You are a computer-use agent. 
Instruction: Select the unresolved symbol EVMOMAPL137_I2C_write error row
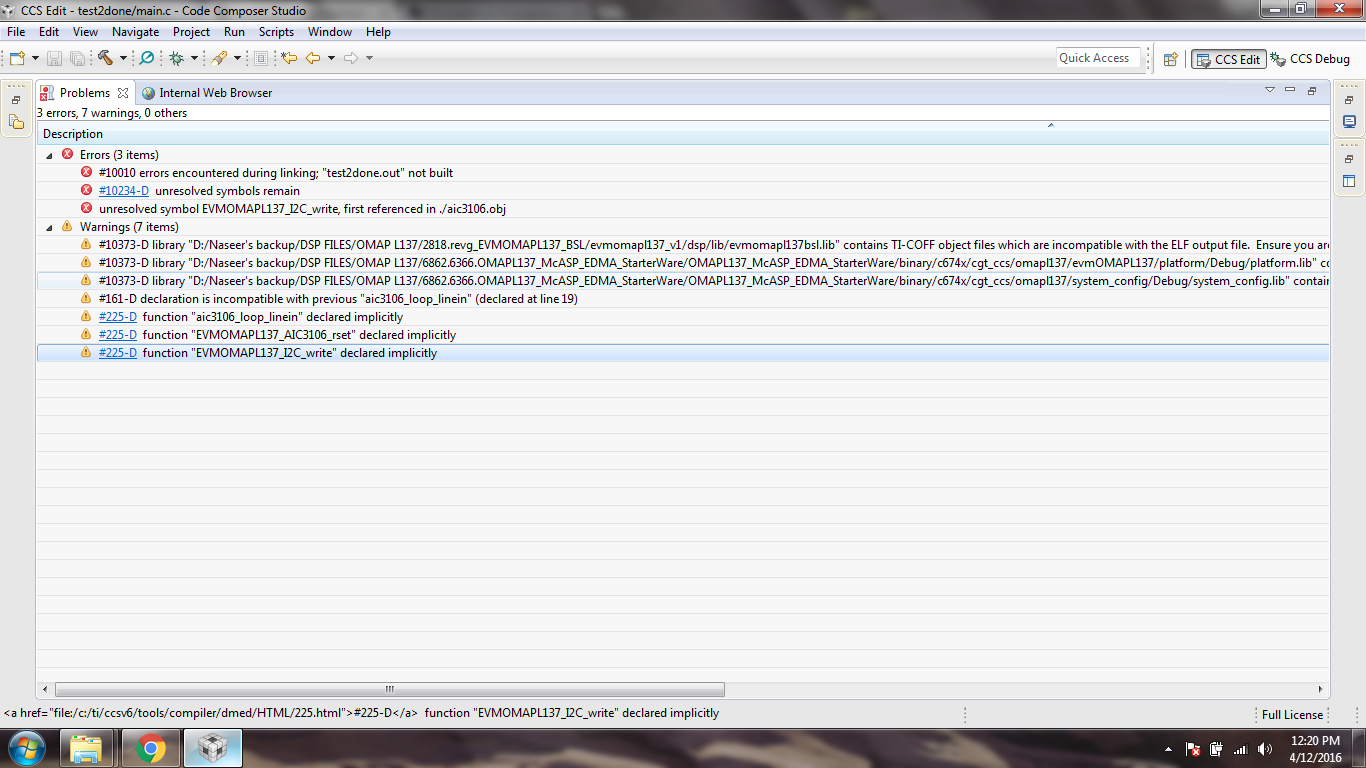point(683,209)
